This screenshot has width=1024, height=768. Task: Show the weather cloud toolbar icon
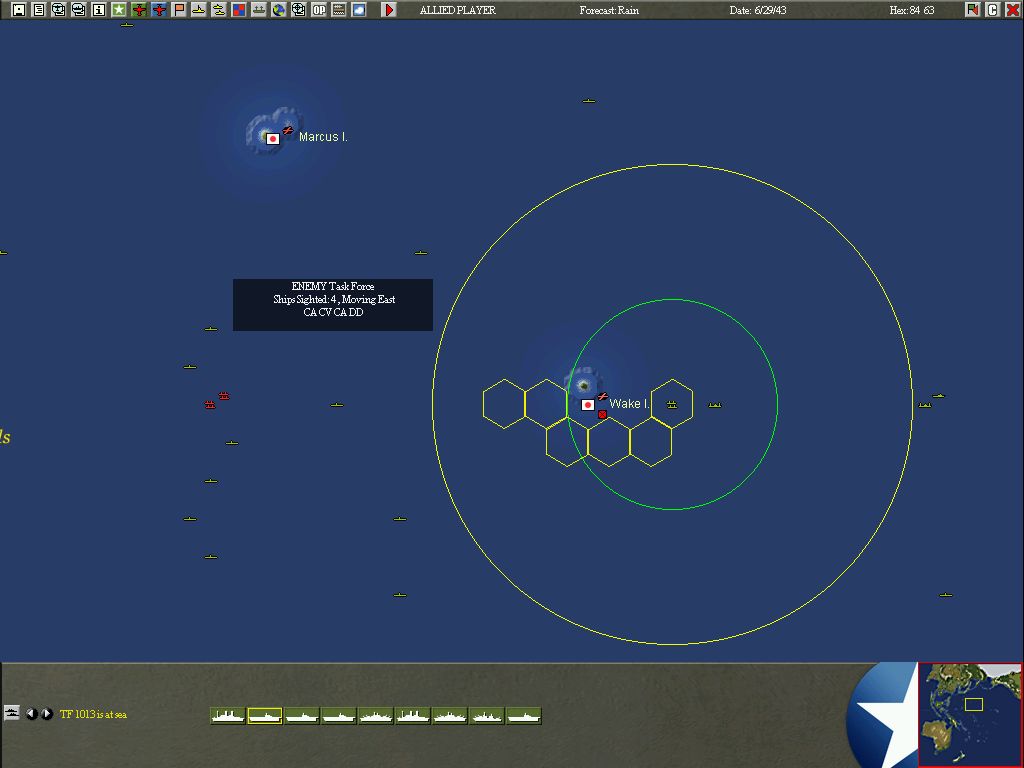tap(359, 10)
